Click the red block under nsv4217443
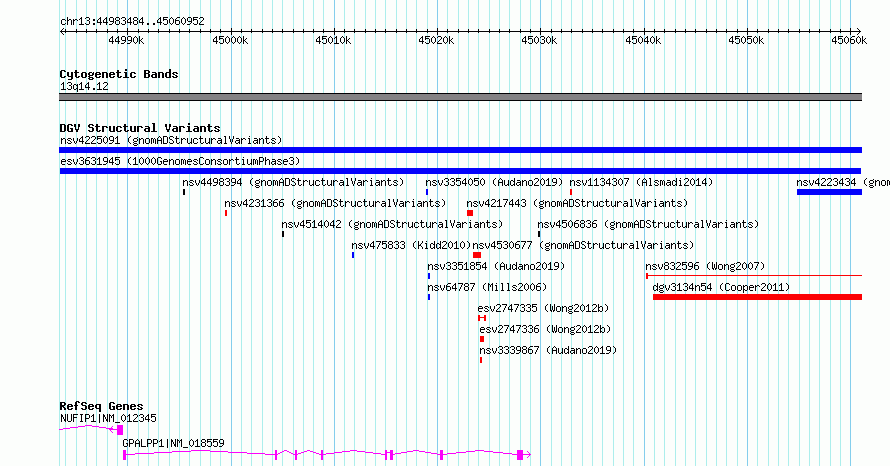 point(470,213)
